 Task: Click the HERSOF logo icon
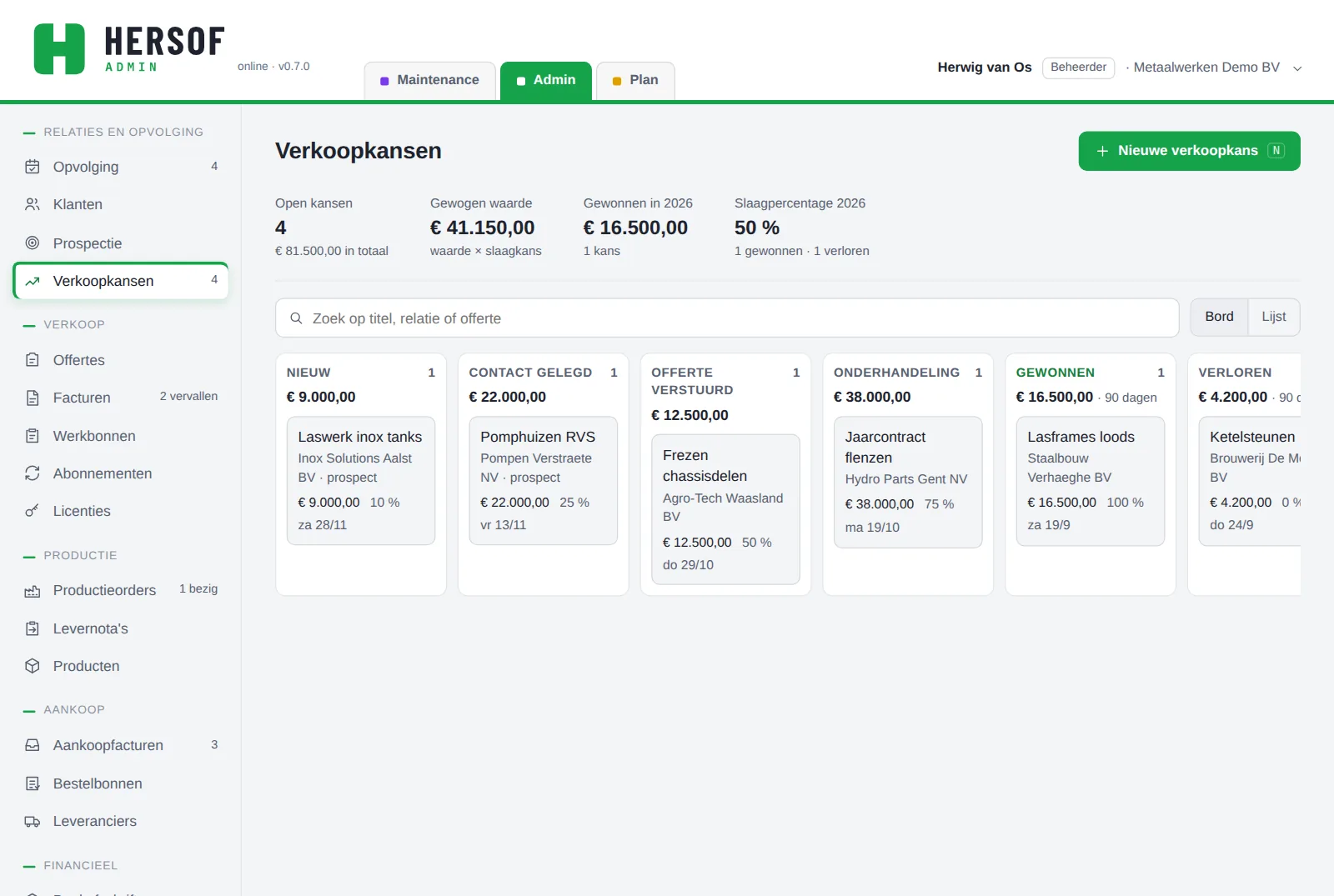coord(59,49)
